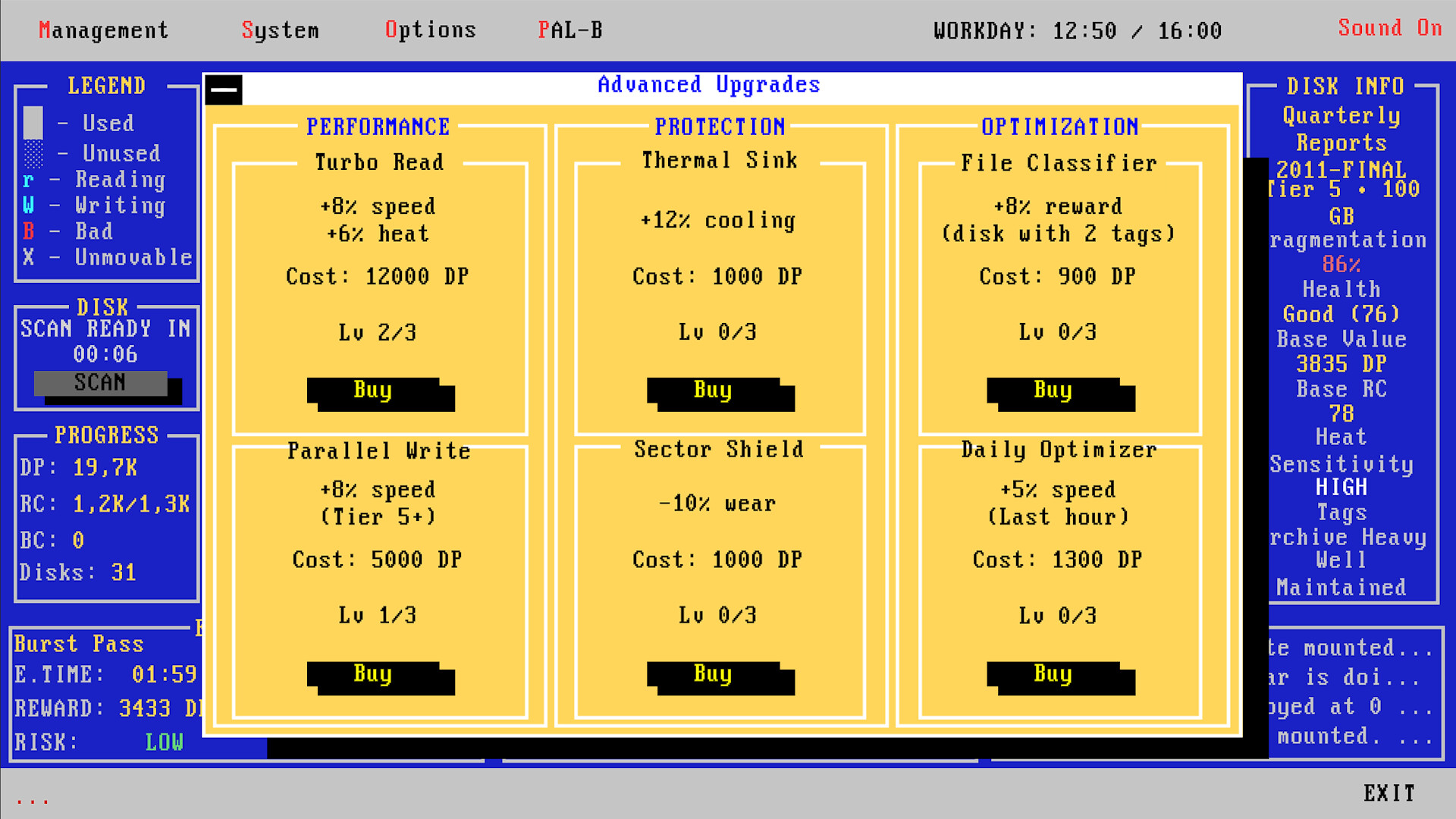This screenshot has height=819, width=1456.
Task: Toggle Sound On setting
Action: coord(1389,28)
